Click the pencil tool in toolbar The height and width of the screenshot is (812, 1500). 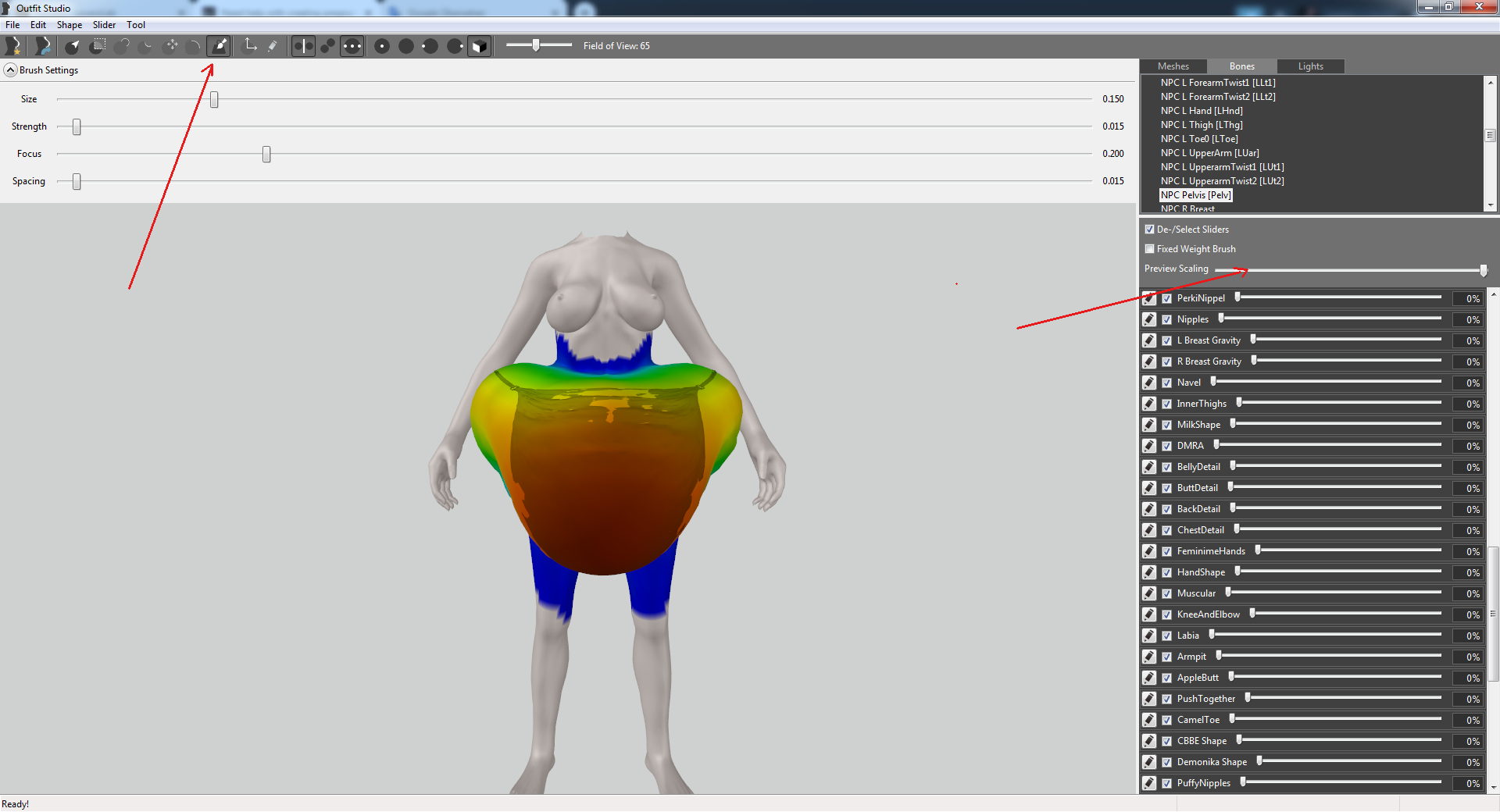point(273,46)
